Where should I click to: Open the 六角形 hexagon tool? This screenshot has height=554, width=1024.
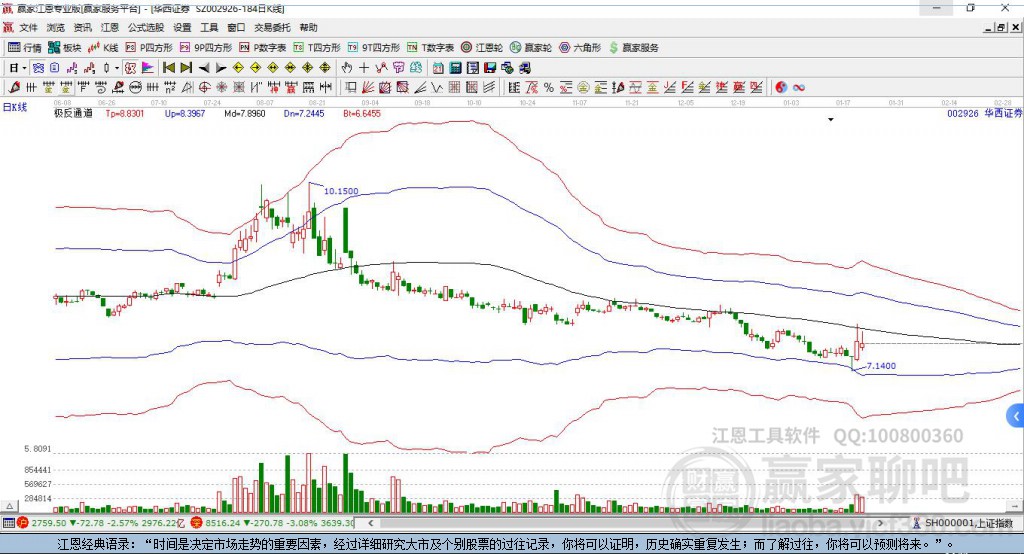tap(580, 48)
